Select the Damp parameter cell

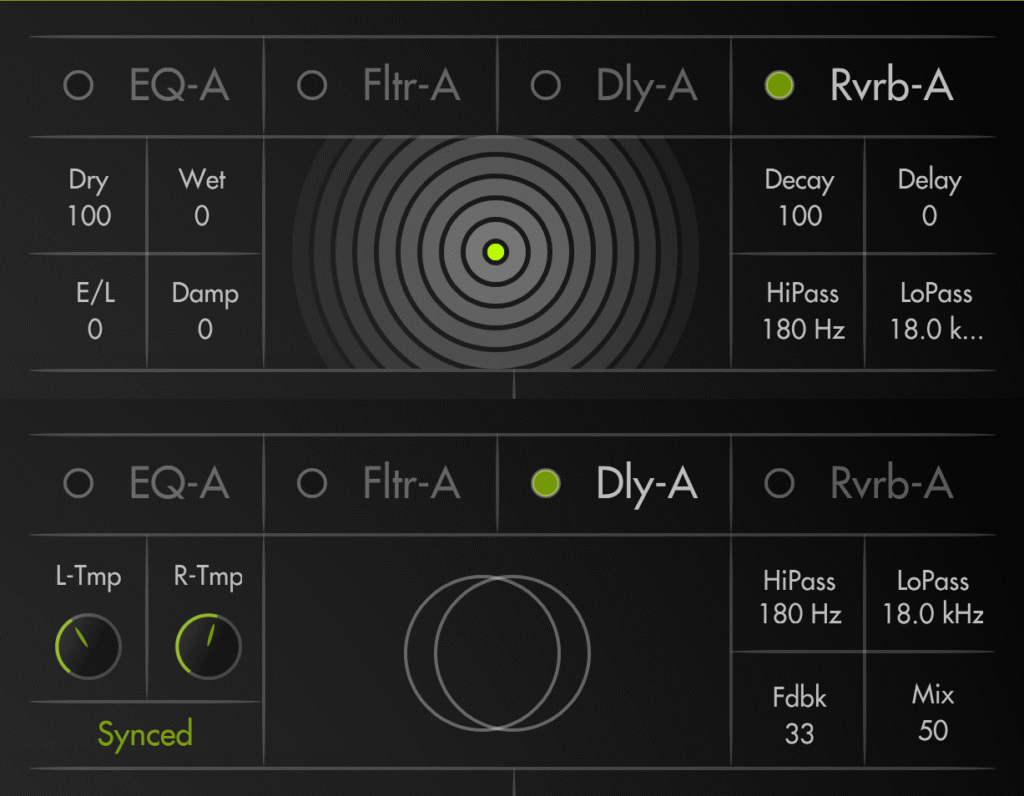[205, 312]
